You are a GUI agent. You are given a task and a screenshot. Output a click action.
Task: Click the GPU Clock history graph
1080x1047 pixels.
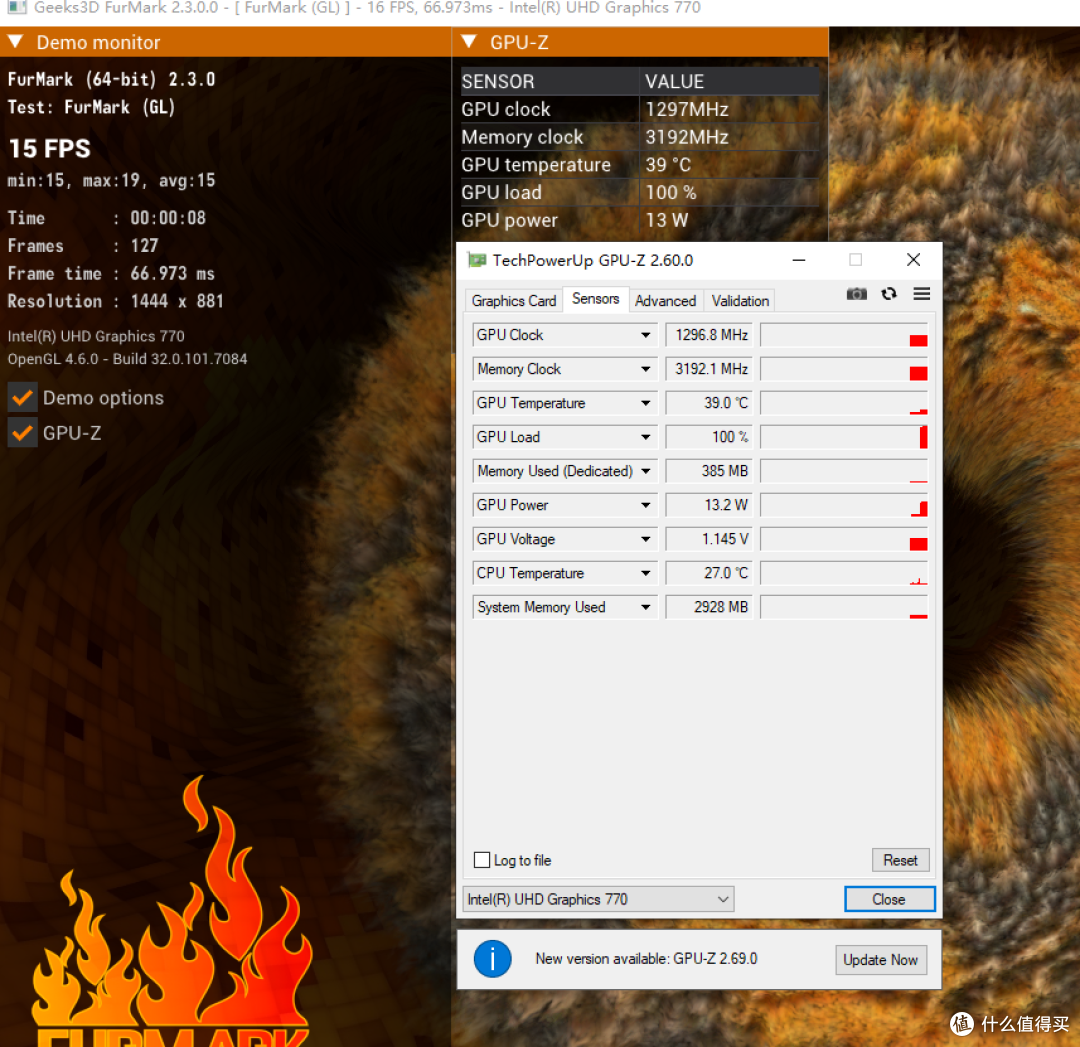coord(844,335)
